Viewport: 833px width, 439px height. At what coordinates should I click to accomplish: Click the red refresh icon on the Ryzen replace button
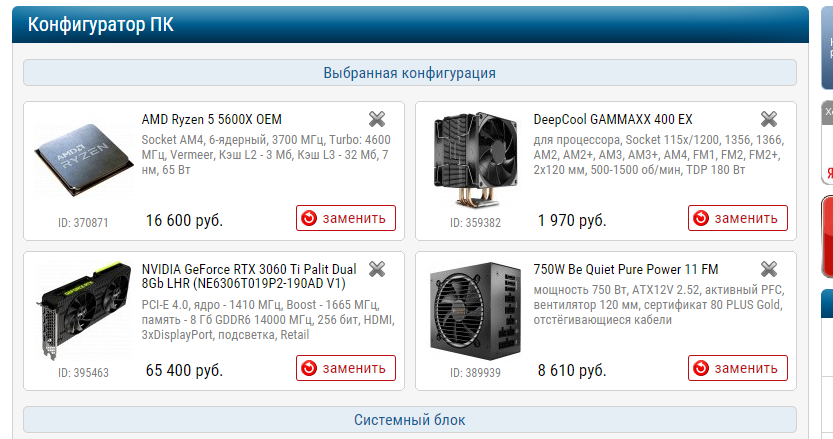click(x=309, y=218)
